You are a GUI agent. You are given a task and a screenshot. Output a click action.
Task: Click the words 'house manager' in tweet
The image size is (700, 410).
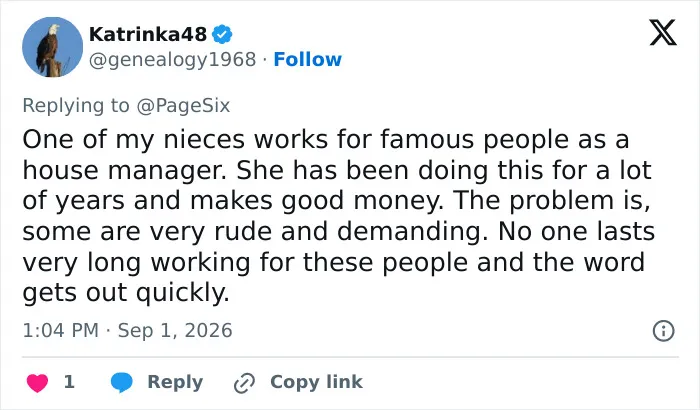[124, 171]
